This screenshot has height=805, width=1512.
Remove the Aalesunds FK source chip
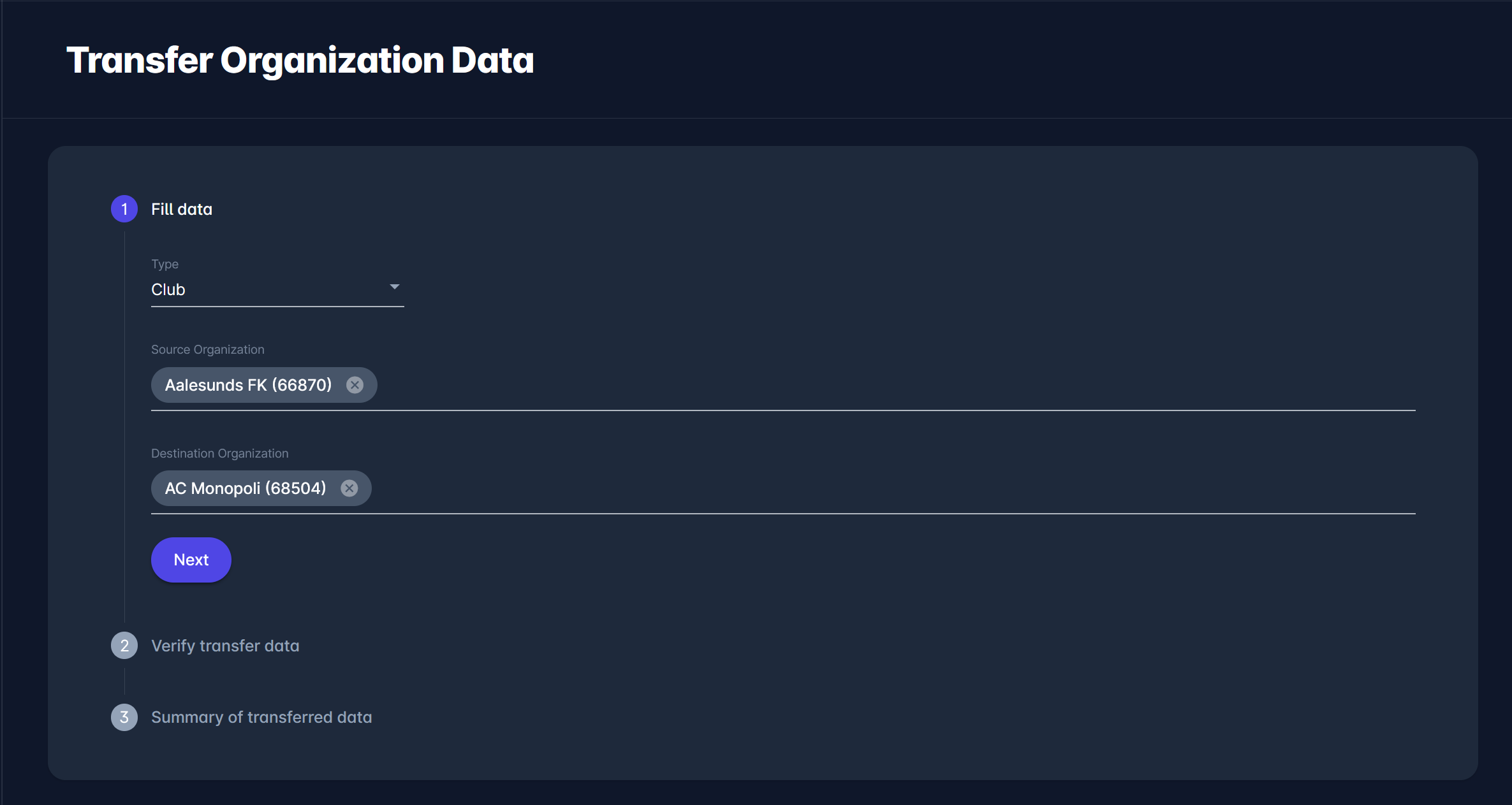point(355,385)
